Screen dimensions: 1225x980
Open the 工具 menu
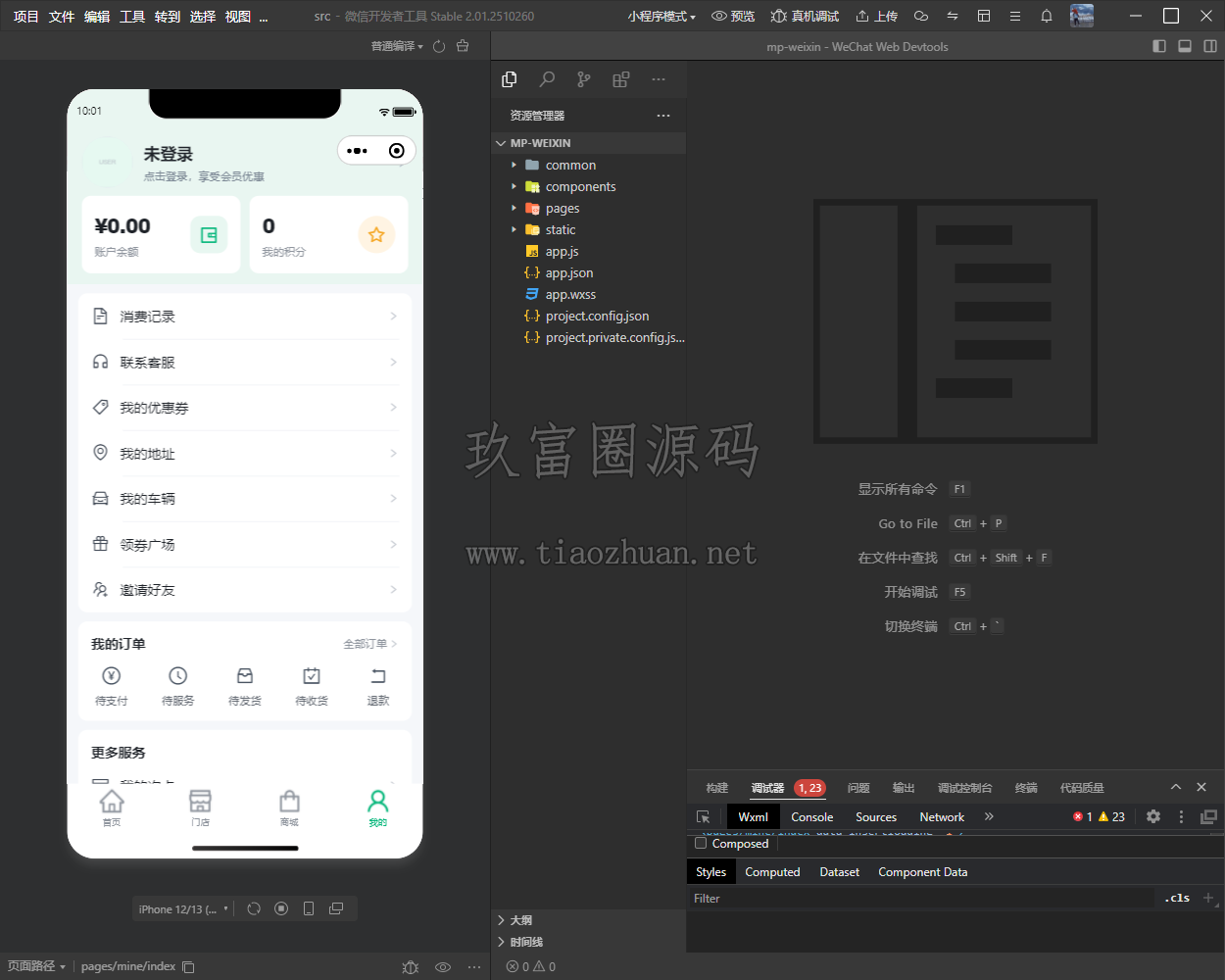(132, 16)
